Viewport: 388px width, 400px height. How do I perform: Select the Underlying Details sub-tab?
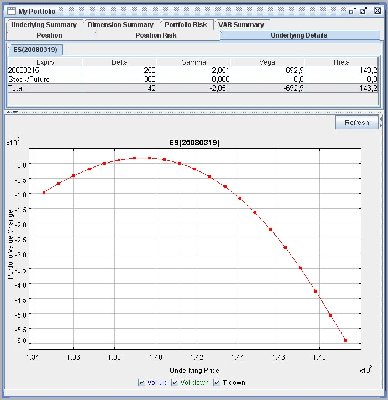[x=299, y=35]
